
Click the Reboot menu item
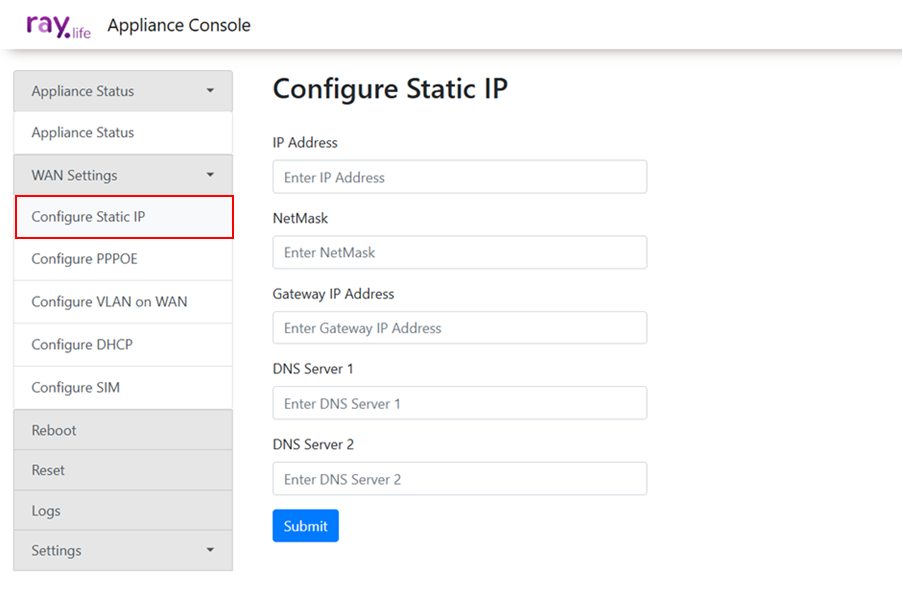click(x=54, y=430)
